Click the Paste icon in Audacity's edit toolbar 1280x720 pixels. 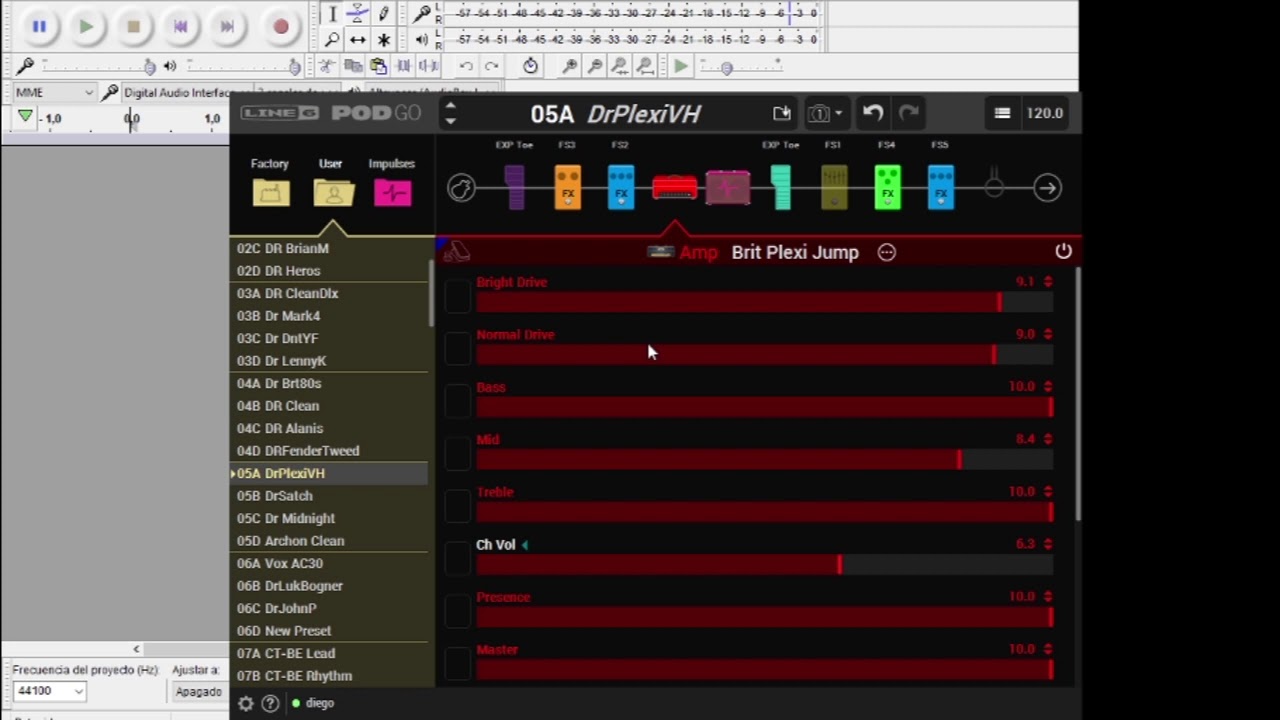(x=378, y=66)
